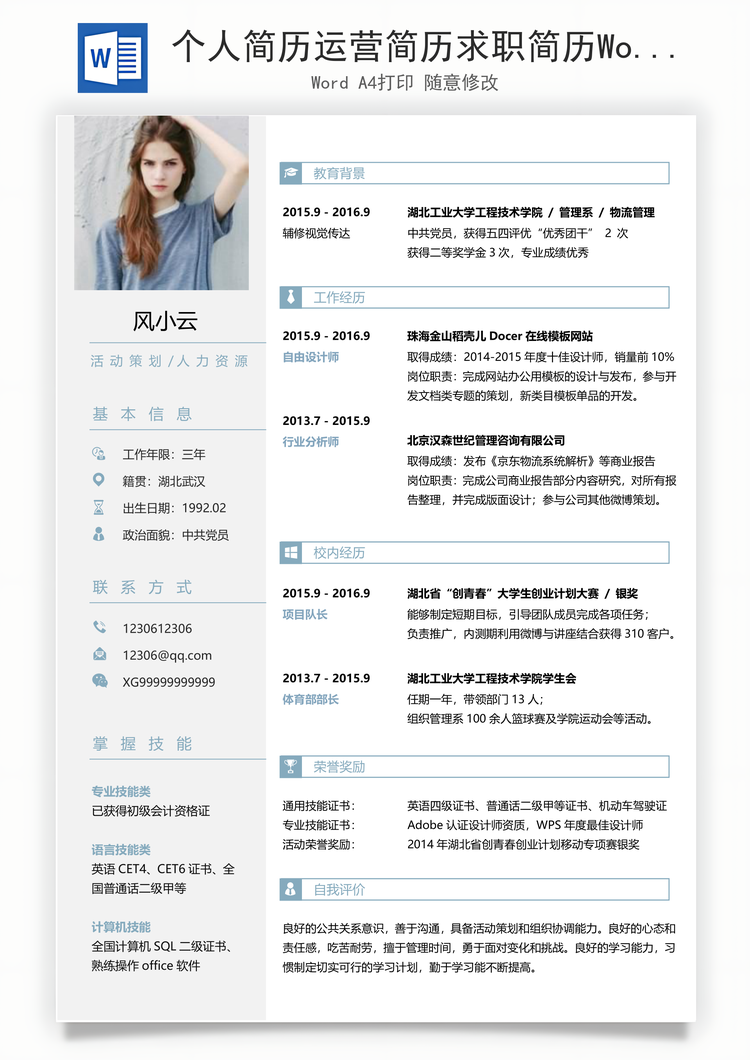Viewport: 750px width, 1060px height.
Task: Click the graduation cap icon beside 教育背景
Action: click(291, 173)
